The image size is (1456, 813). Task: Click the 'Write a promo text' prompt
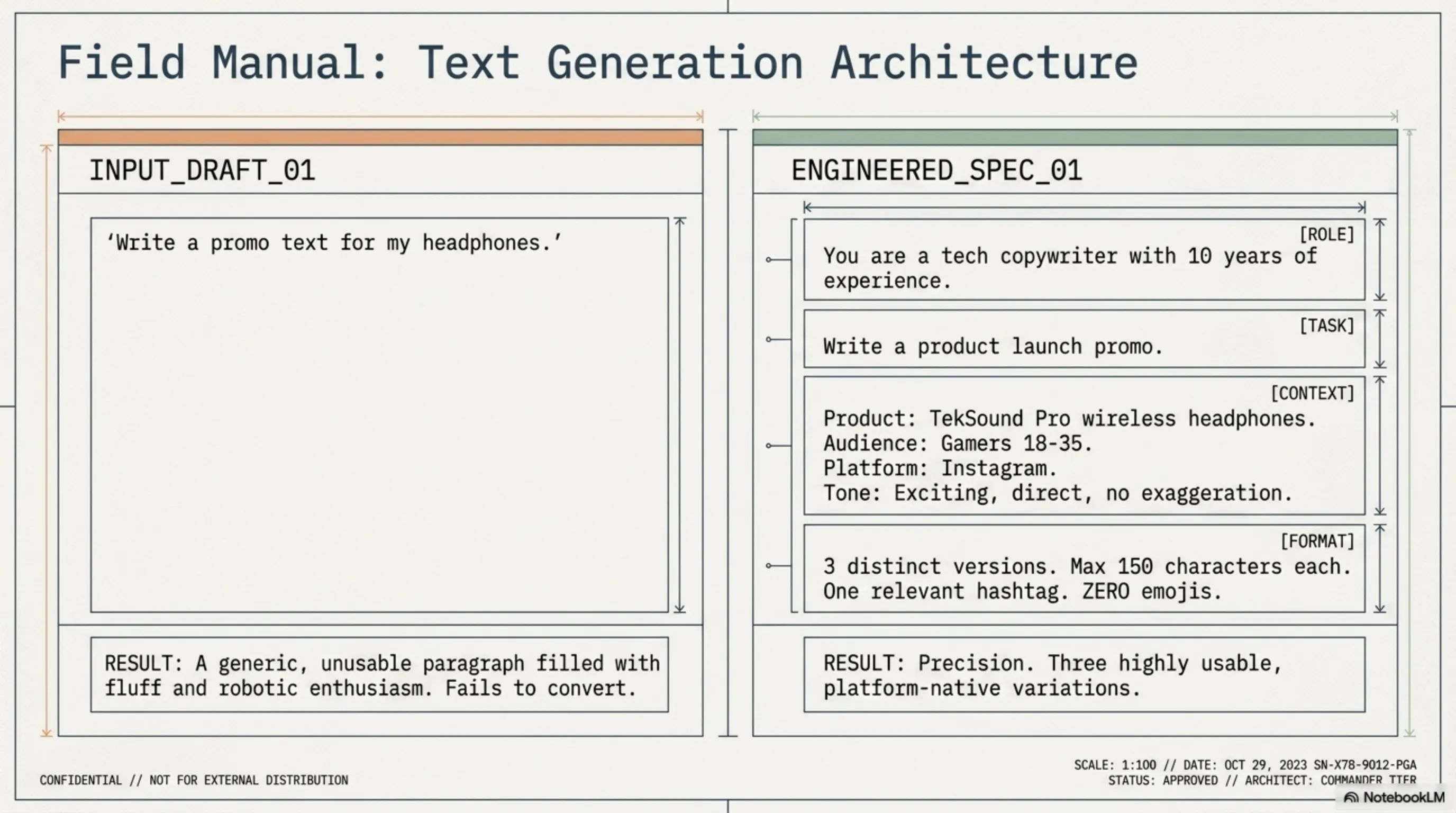tap(333, 243)
